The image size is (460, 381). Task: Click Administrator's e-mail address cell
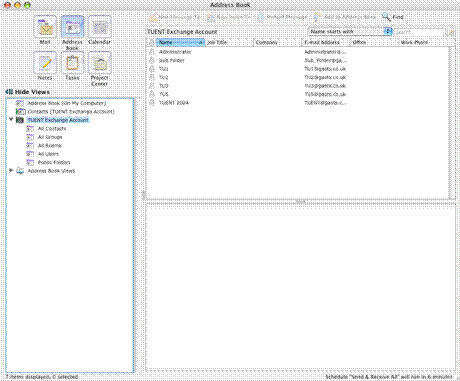pos(325,52)
